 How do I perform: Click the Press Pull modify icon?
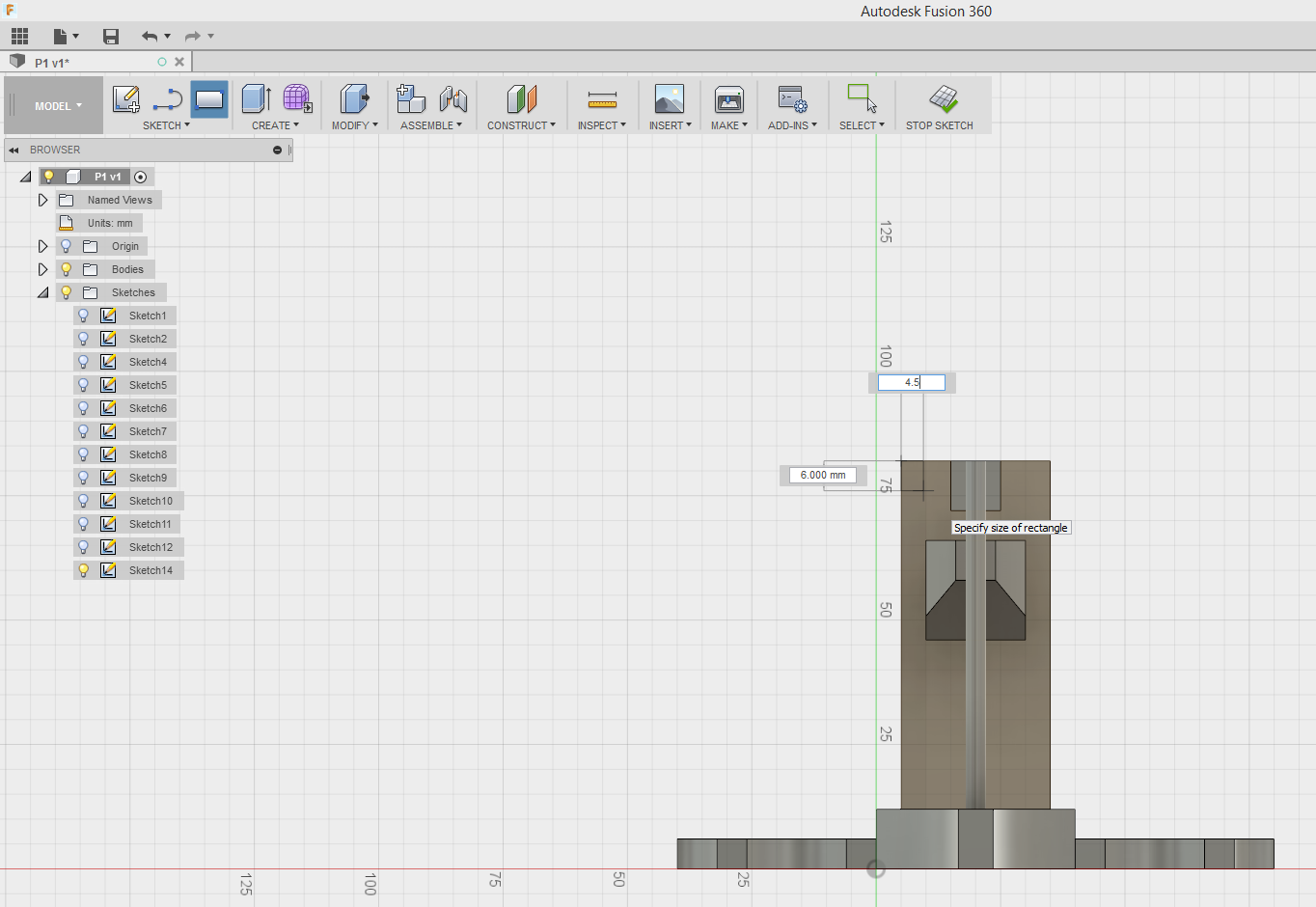point(354,99)
